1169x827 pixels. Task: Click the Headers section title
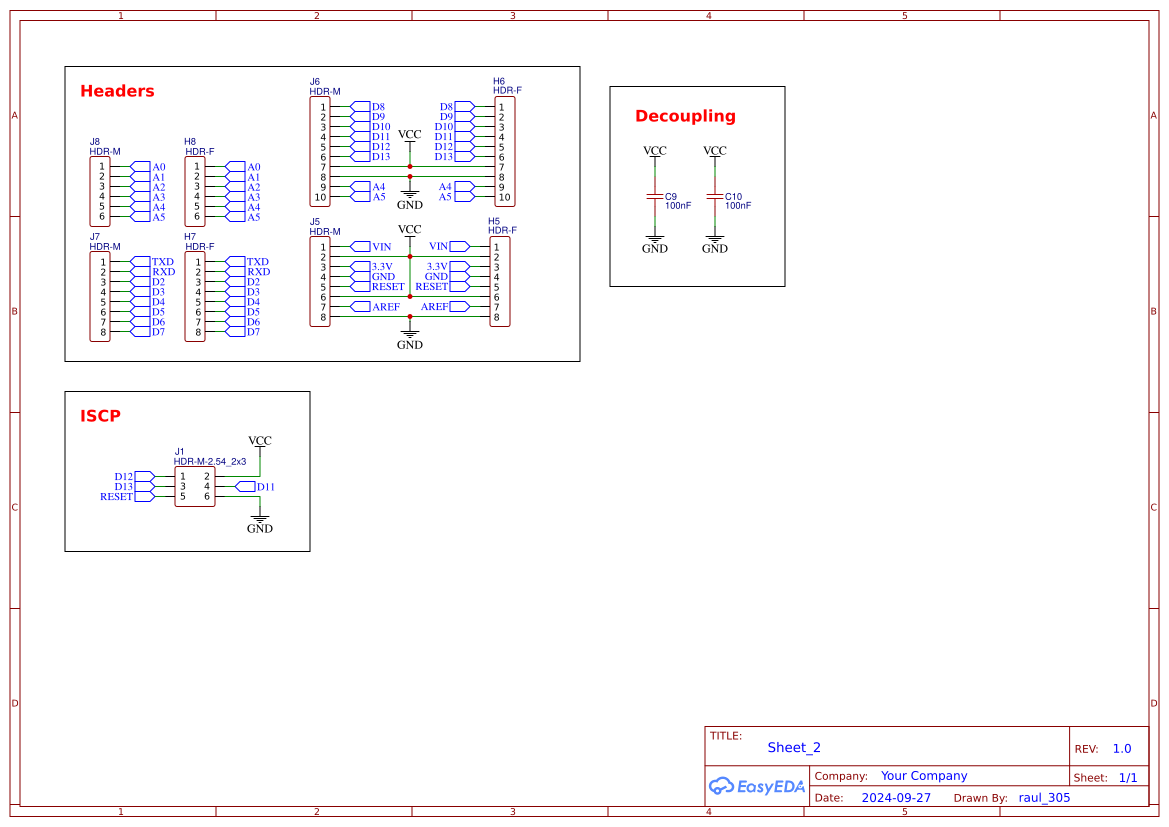pos(117,91)
